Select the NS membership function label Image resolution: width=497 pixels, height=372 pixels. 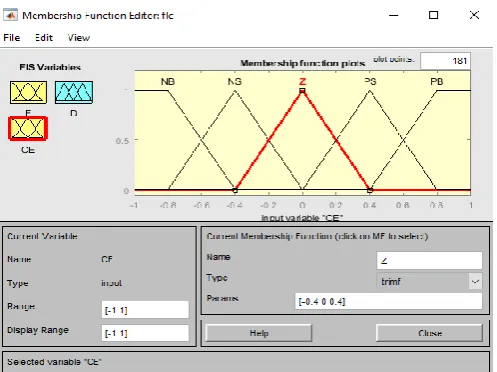(x=235, y=82)
